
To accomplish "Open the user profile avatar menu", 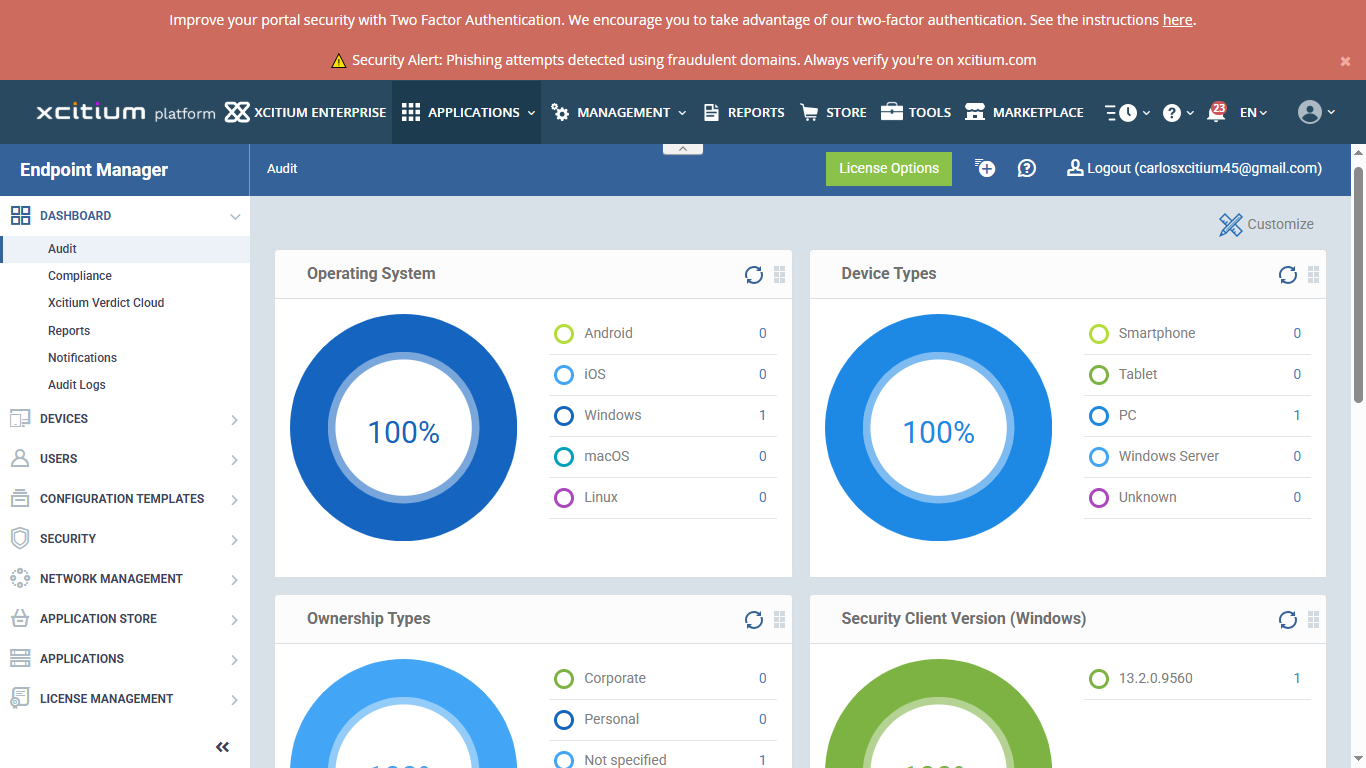I will [1316, 112].
